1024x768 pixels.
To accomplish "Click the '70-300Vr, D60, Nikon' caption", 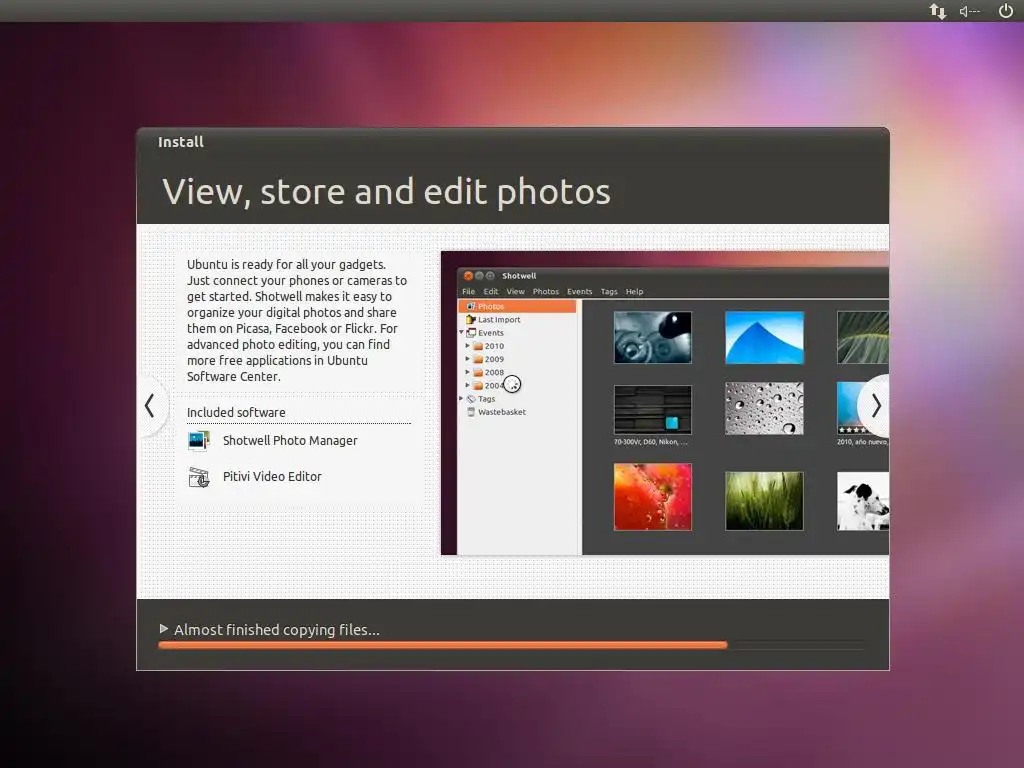I will point(650,442).
